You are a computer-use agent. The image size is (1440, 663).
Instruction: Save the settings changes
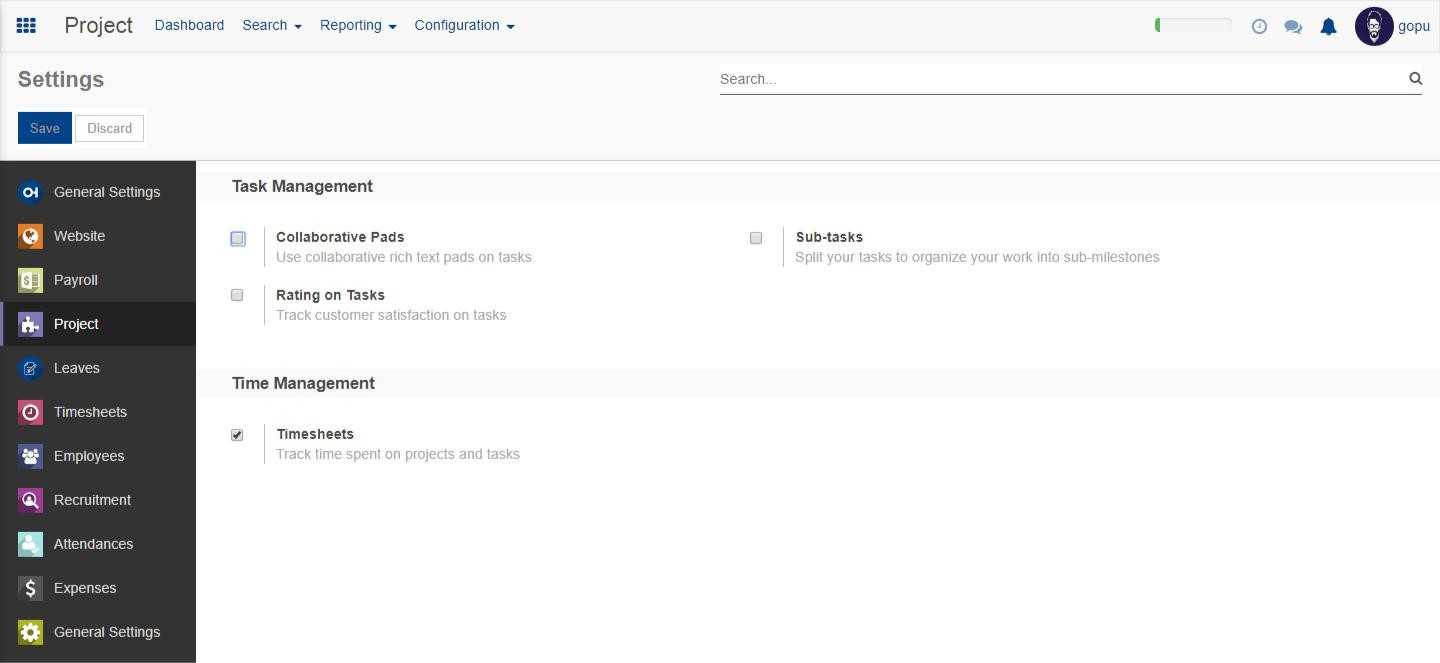(x=44, y=128)
